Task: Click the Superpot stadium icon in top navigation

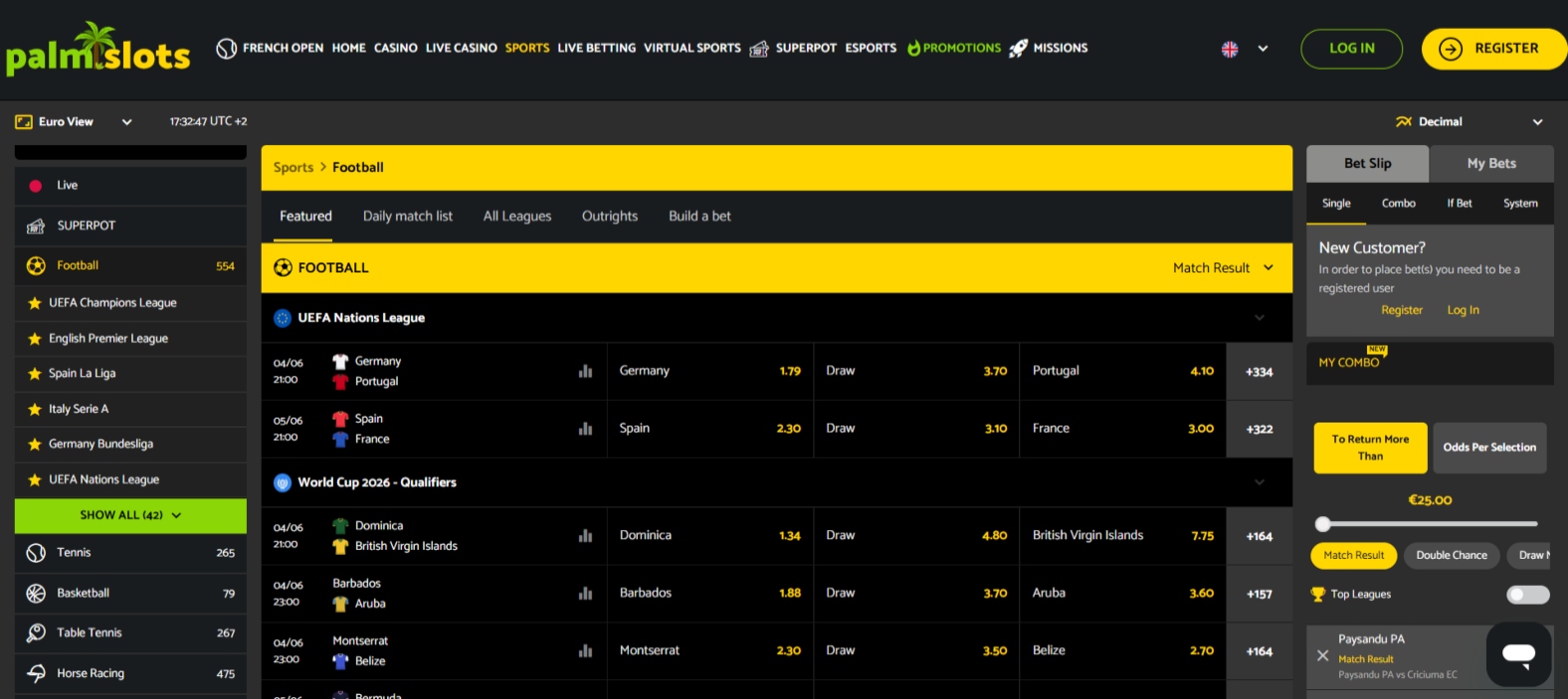Action: coord(759,48)
